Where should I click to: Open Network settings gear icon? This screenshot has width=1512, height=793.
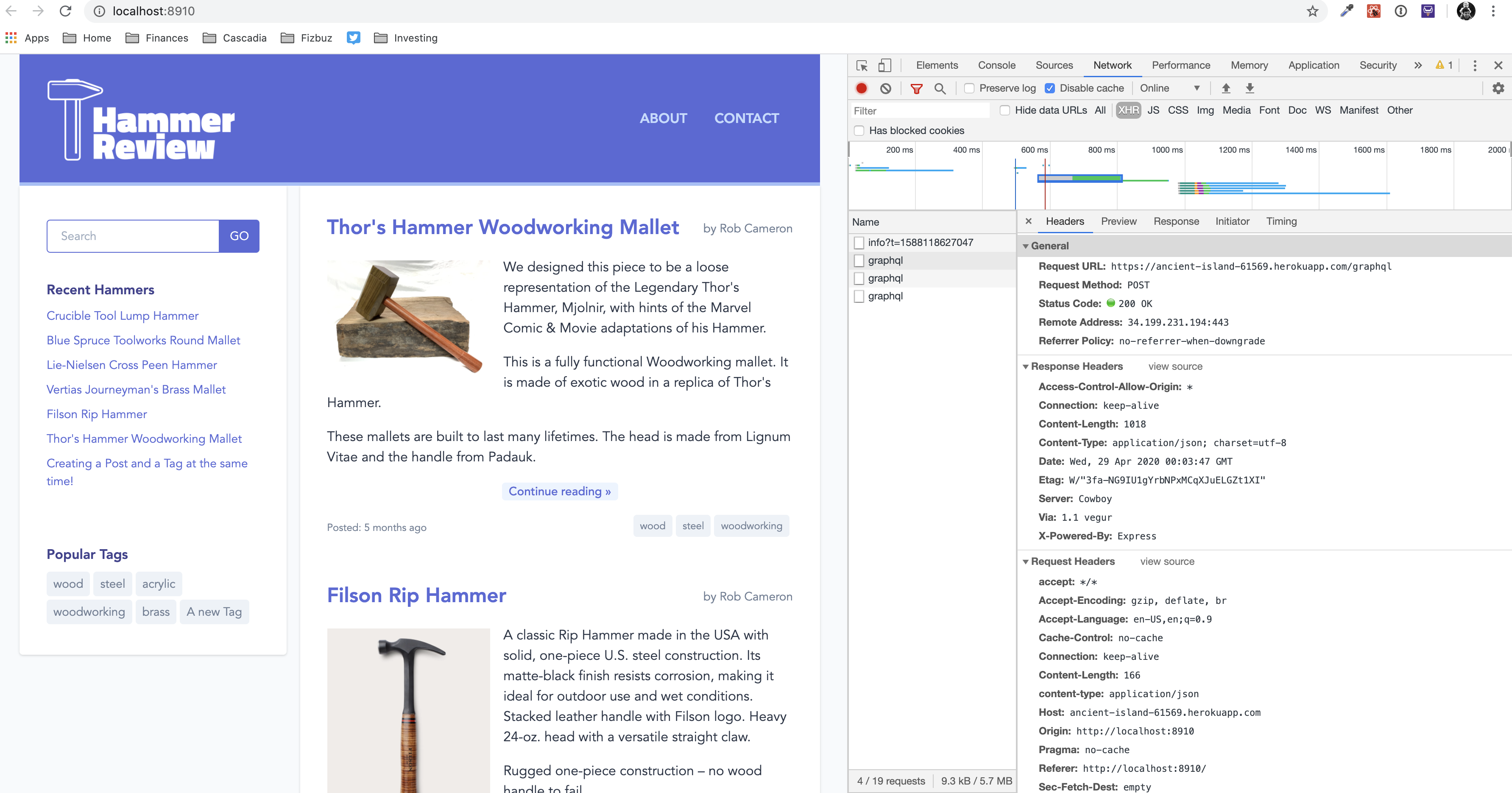point(1498,89)
